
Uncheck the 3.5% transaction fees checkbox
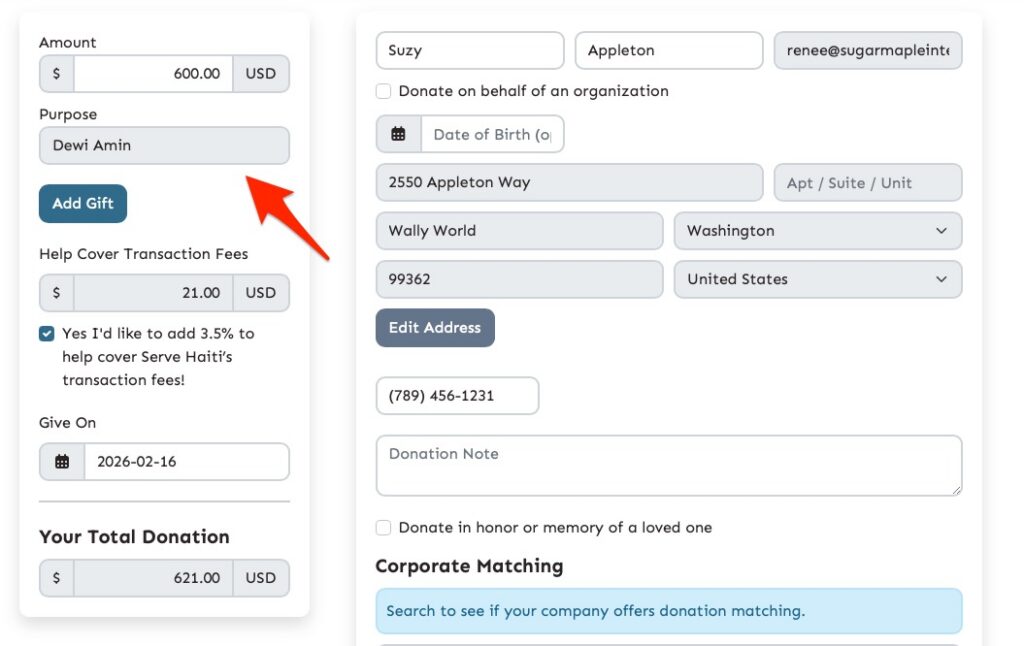[x=45, y=335]
